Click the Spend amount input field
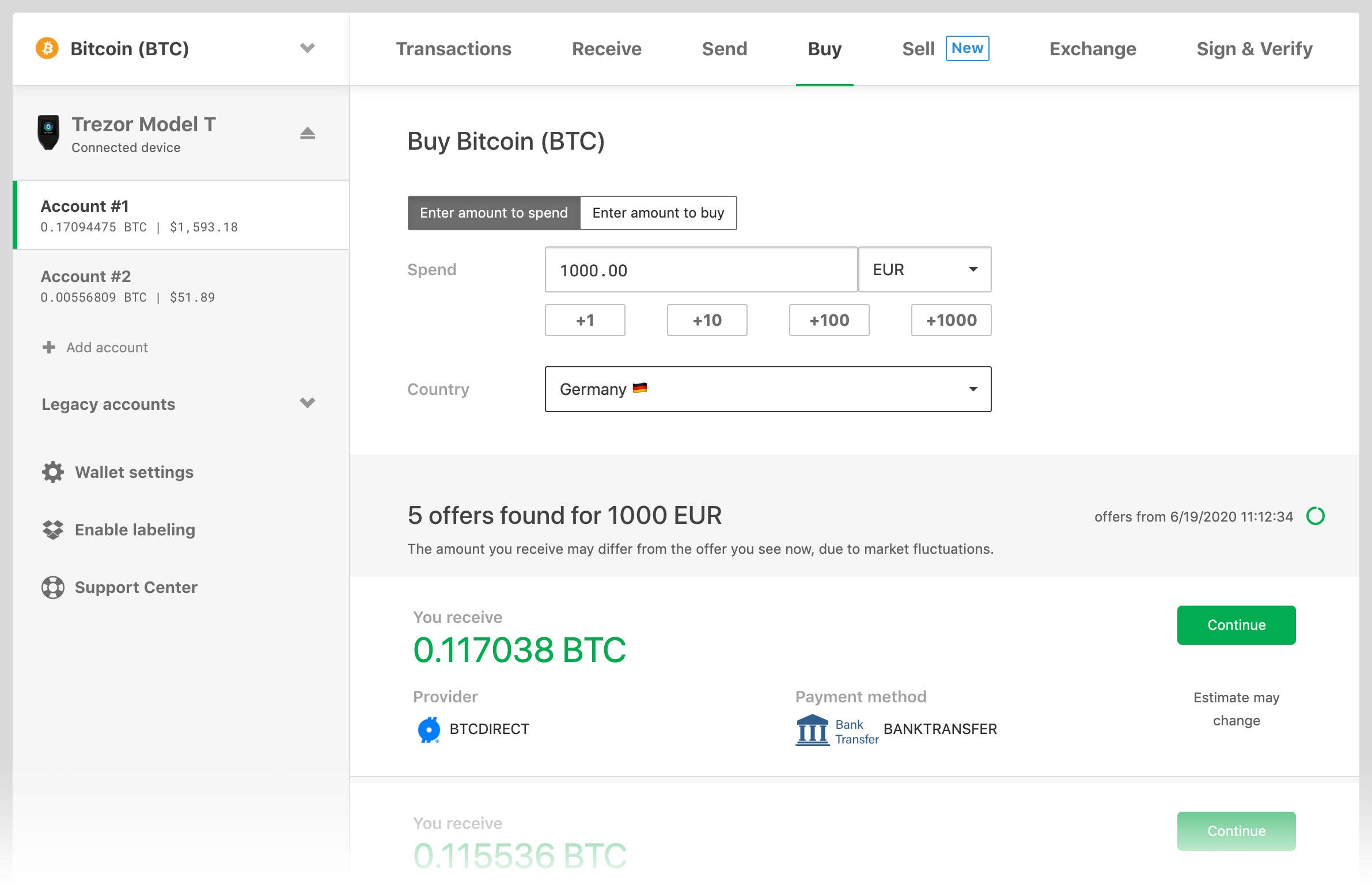The image size is (1372, 890). pyautogui.click(x=701, y=269)
